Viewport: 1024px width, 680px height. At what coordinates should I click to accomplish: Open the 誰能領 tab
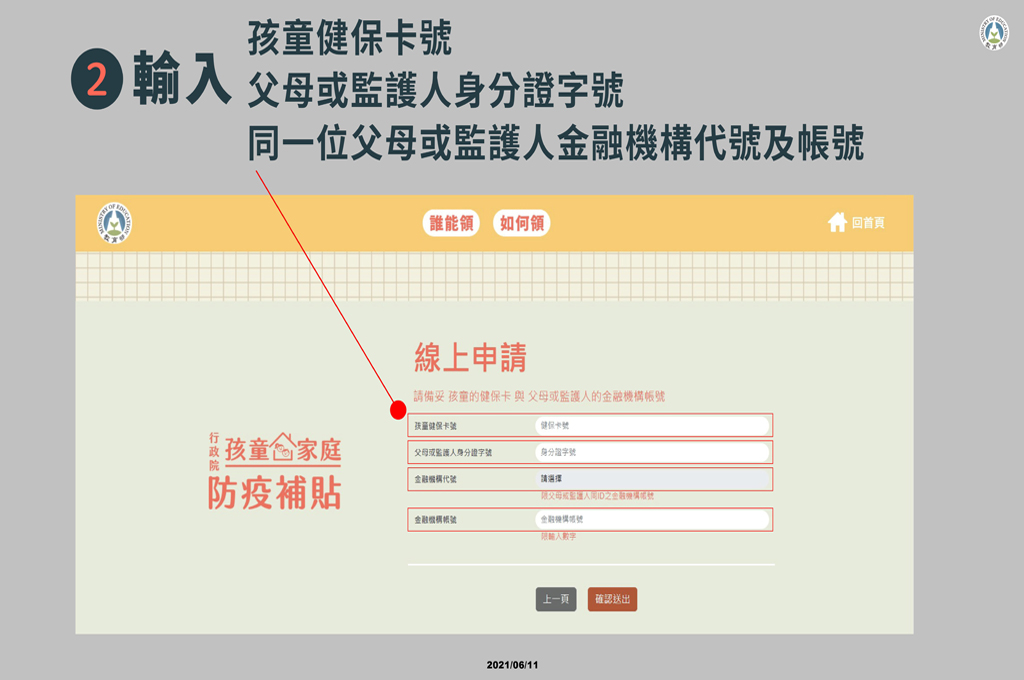[x=452, y=223]
